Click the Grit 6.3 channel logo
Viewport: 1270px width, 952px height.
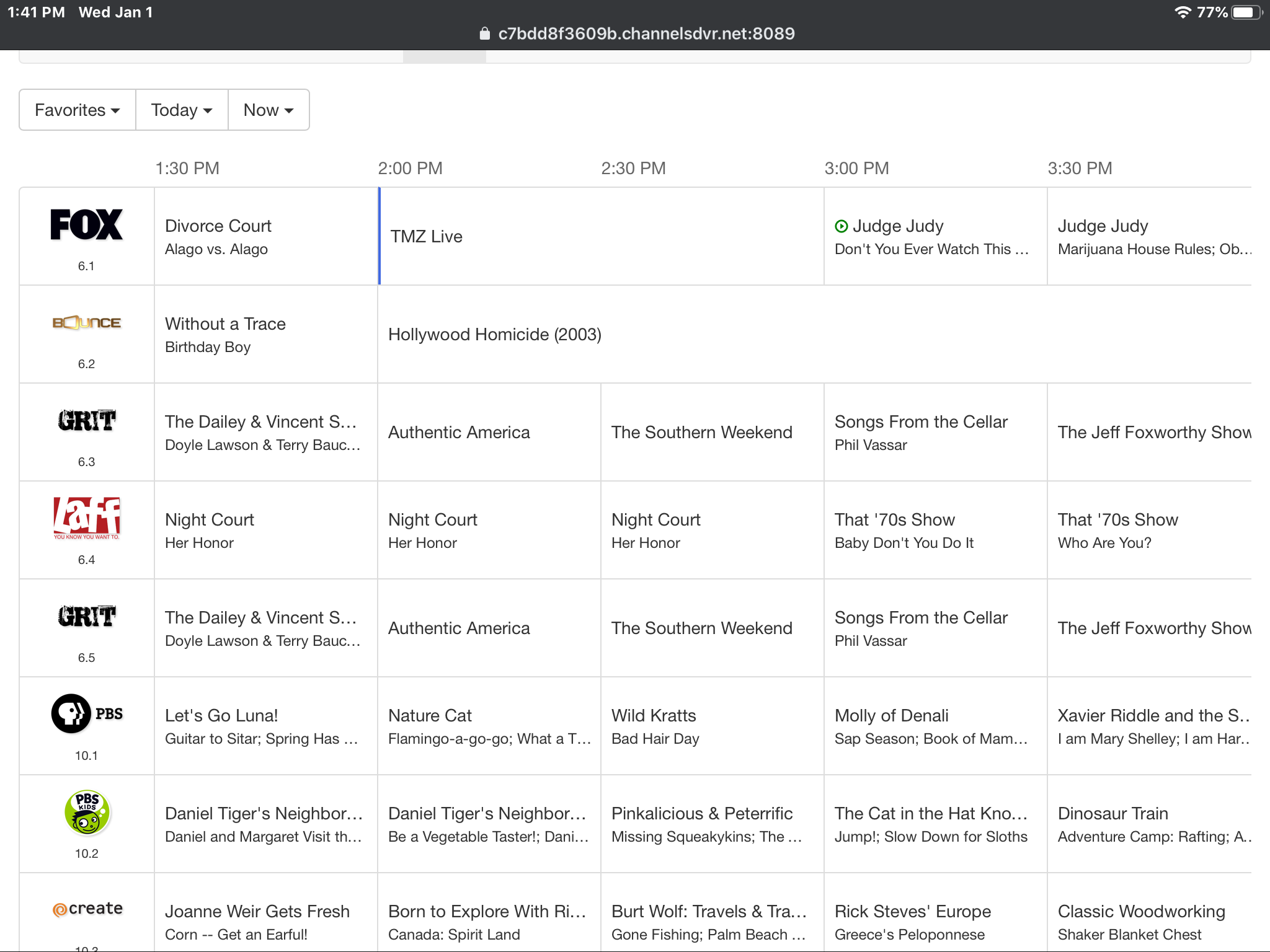[86, 420]
